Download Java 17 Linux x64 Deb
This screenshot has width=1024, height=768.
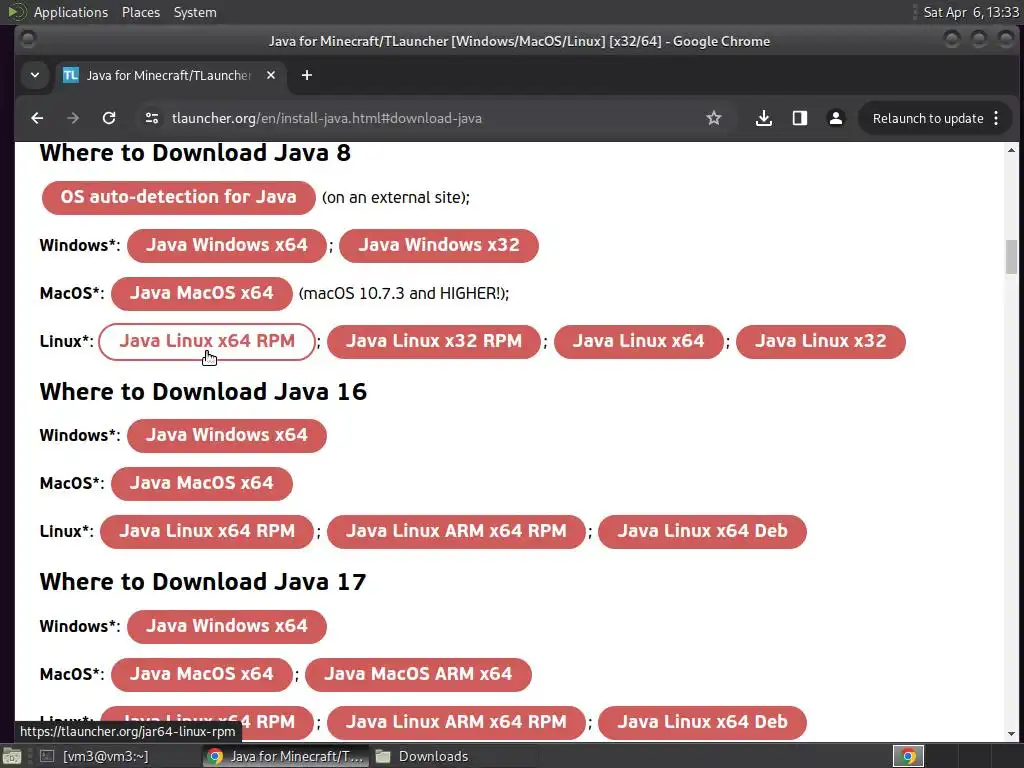click(703, 722)
